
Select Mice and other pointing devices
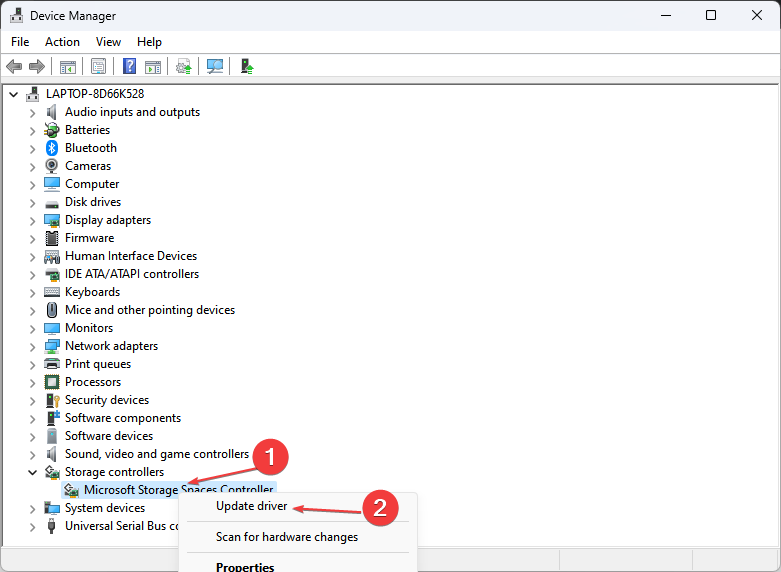(x=150, y=310)
